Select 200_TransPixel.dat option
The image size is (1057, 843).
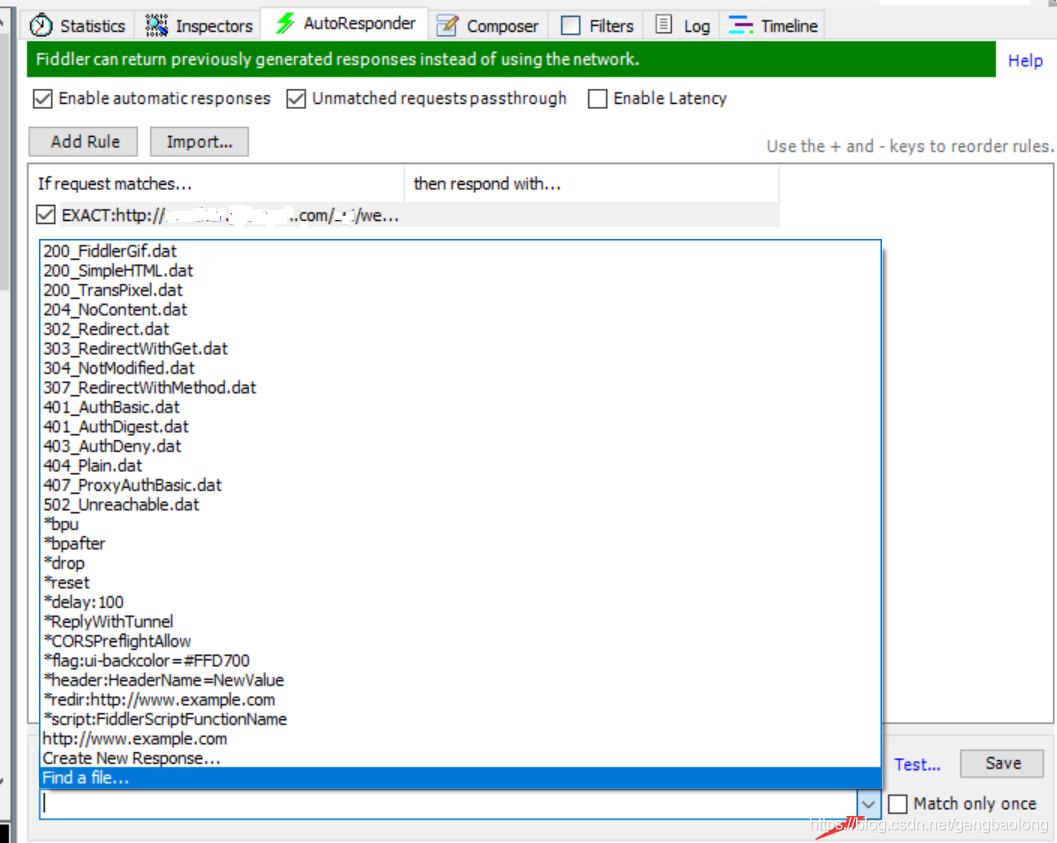click(x=460, y=290)
